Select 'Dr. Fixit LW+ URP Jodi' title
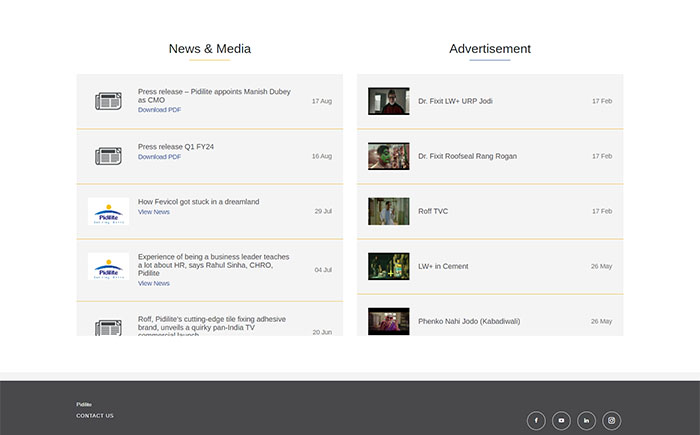Image resolution: width=700 pixels, height=435 pixels. pyautogui.click(x=455, y=101)
